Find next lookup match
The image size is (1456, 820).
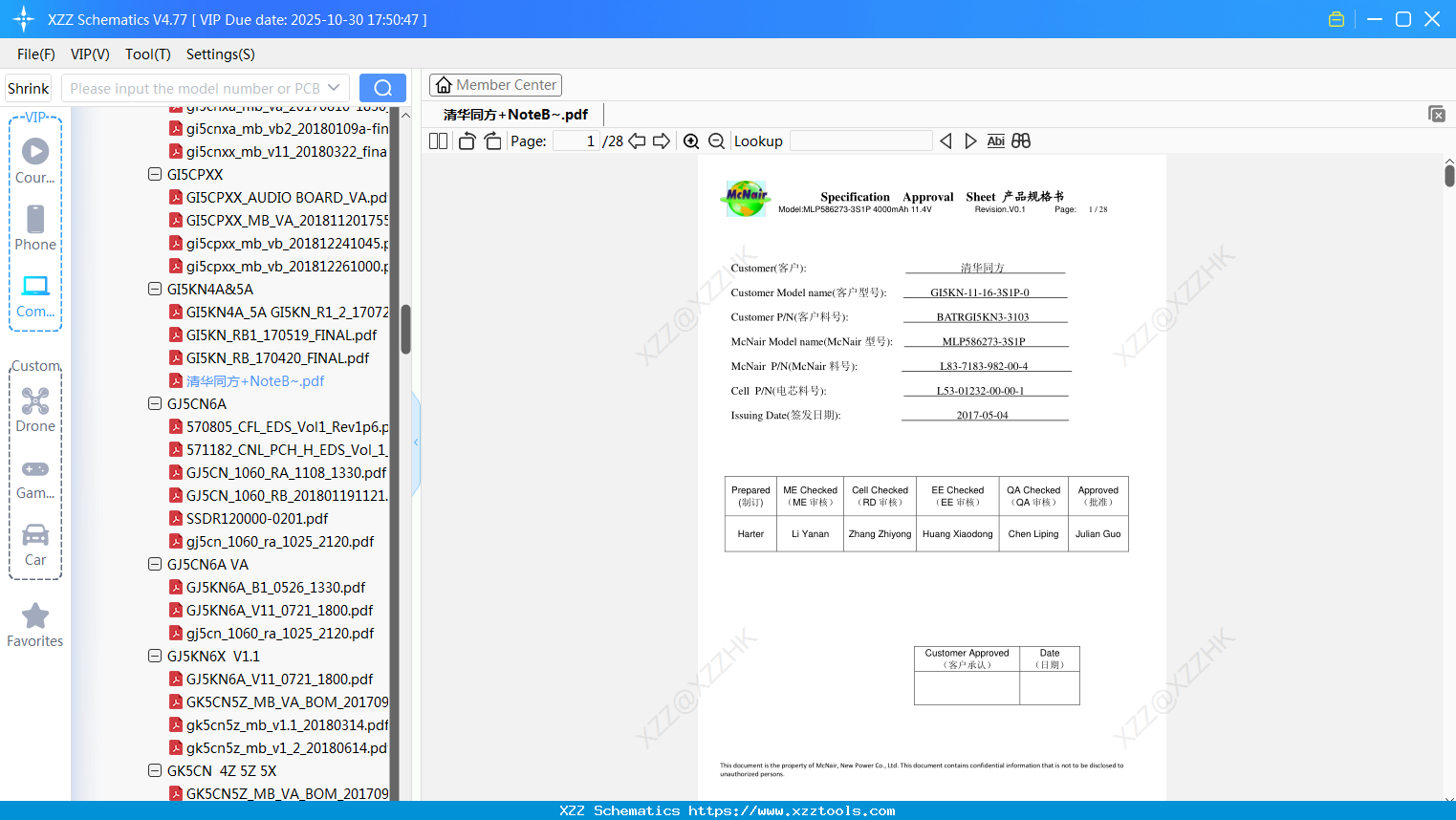click(x=970, y=141)
